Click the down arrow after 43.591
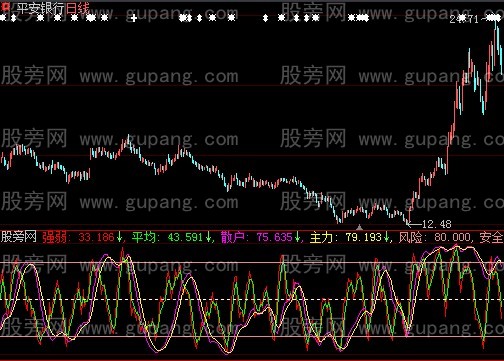 (208, 237)
